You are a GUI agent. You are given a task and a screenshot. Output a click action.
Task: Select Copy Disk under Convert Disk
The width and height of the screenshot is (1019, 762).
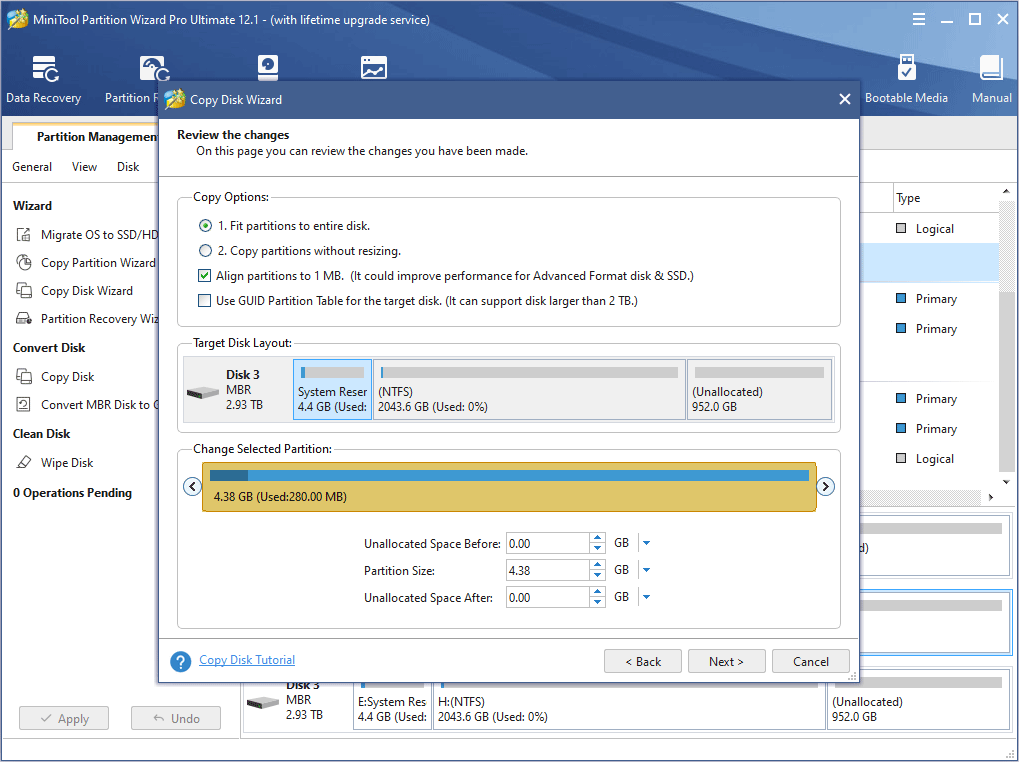55,377
